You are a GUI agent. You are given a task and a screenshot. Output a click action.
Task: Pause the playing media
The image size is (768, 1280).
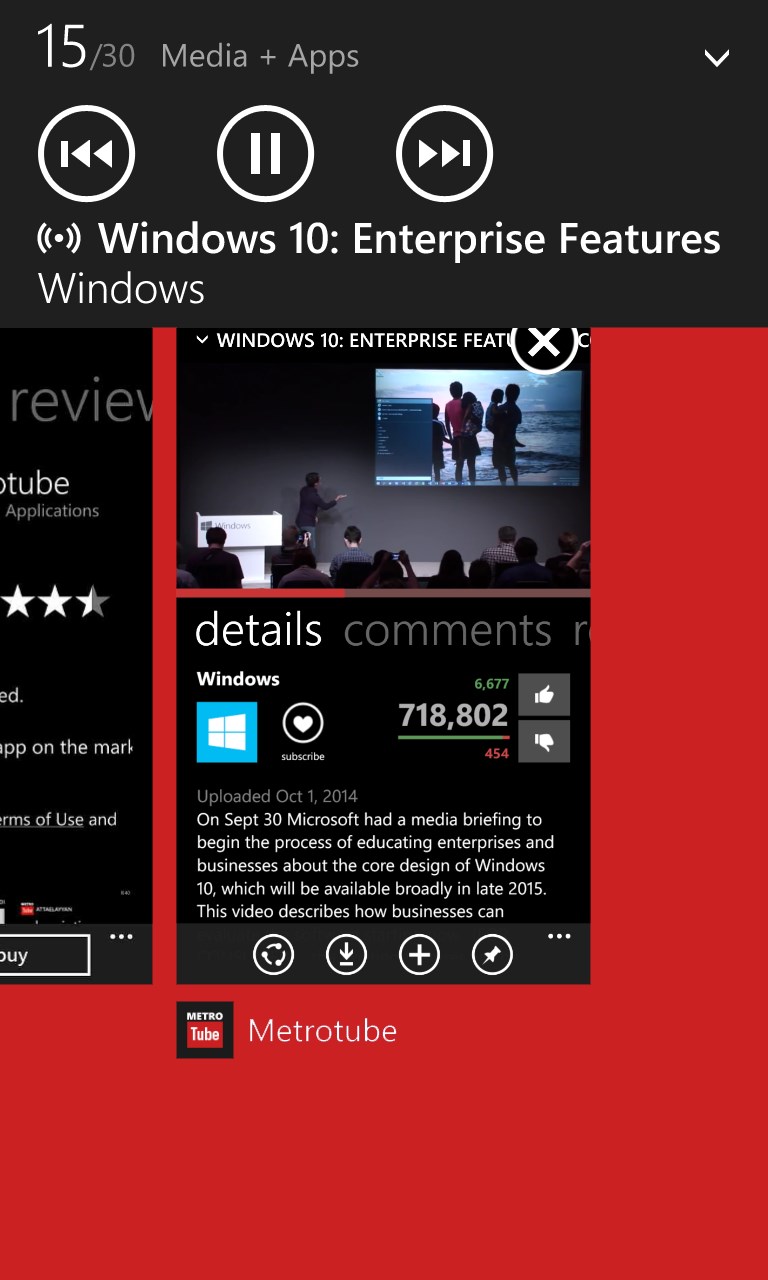coord(265,154)
